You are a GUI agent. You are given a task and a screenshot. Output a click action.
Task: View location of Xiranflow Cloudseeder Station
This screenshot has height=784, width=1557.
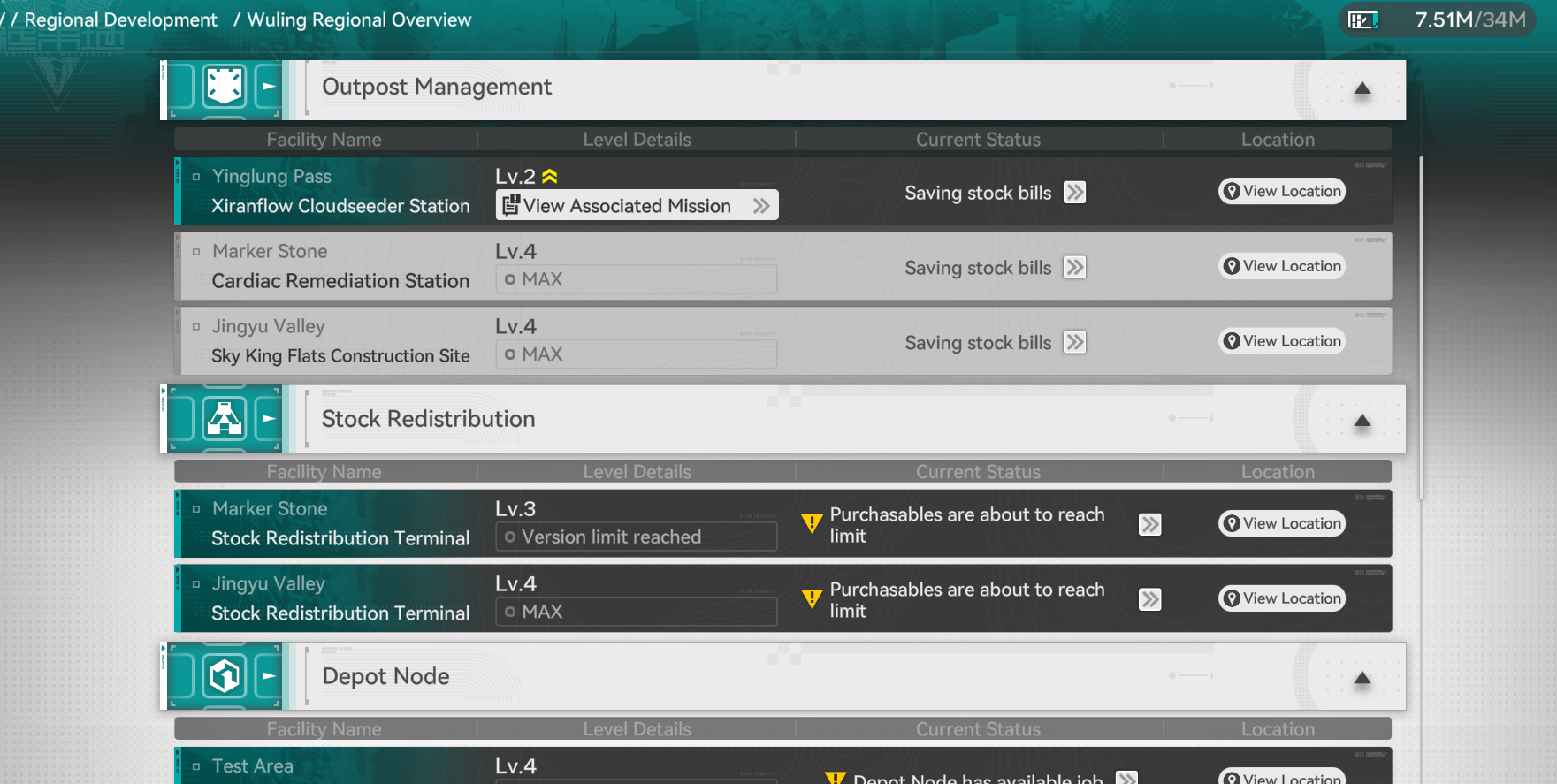(1282, 191)
